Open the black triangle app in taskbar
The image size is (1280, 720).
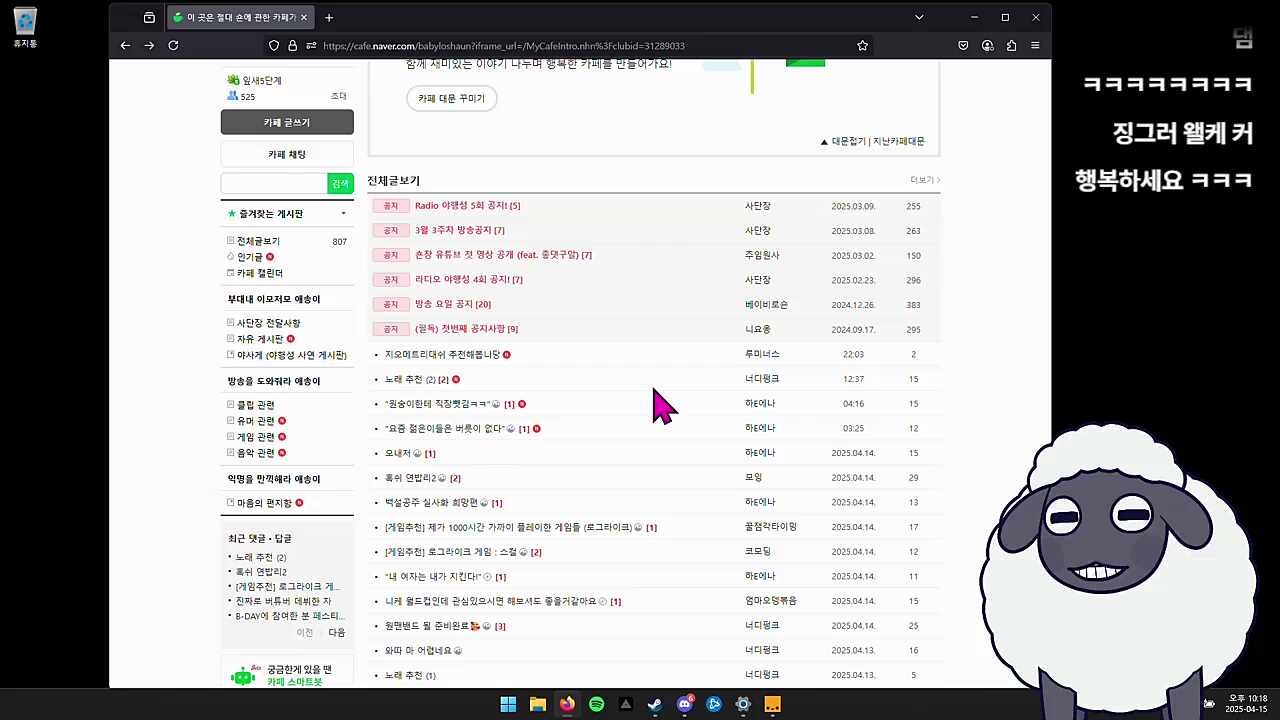626,704
